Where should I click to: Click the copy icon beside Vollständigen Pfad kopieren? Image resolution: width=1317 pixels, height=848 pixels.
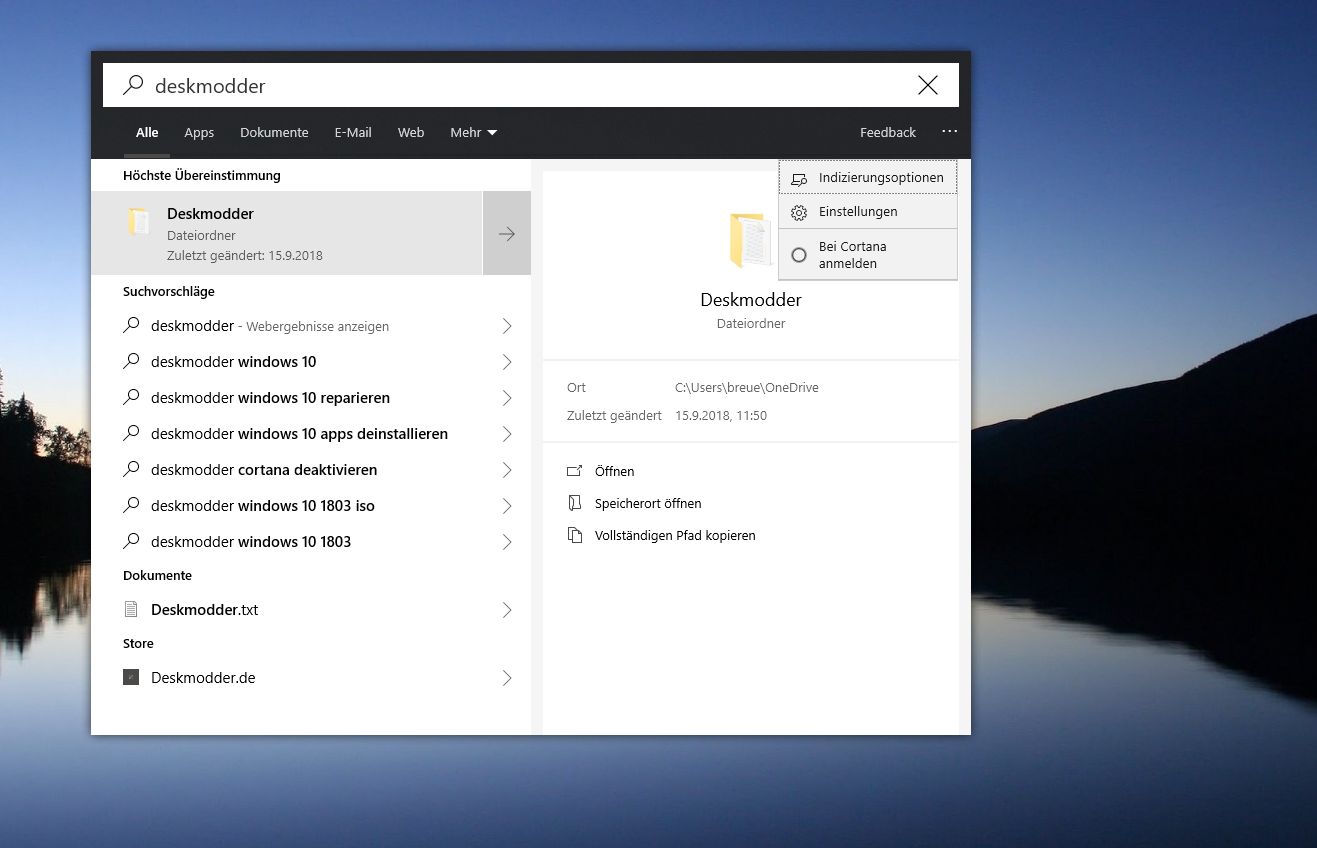pos(574,535)
